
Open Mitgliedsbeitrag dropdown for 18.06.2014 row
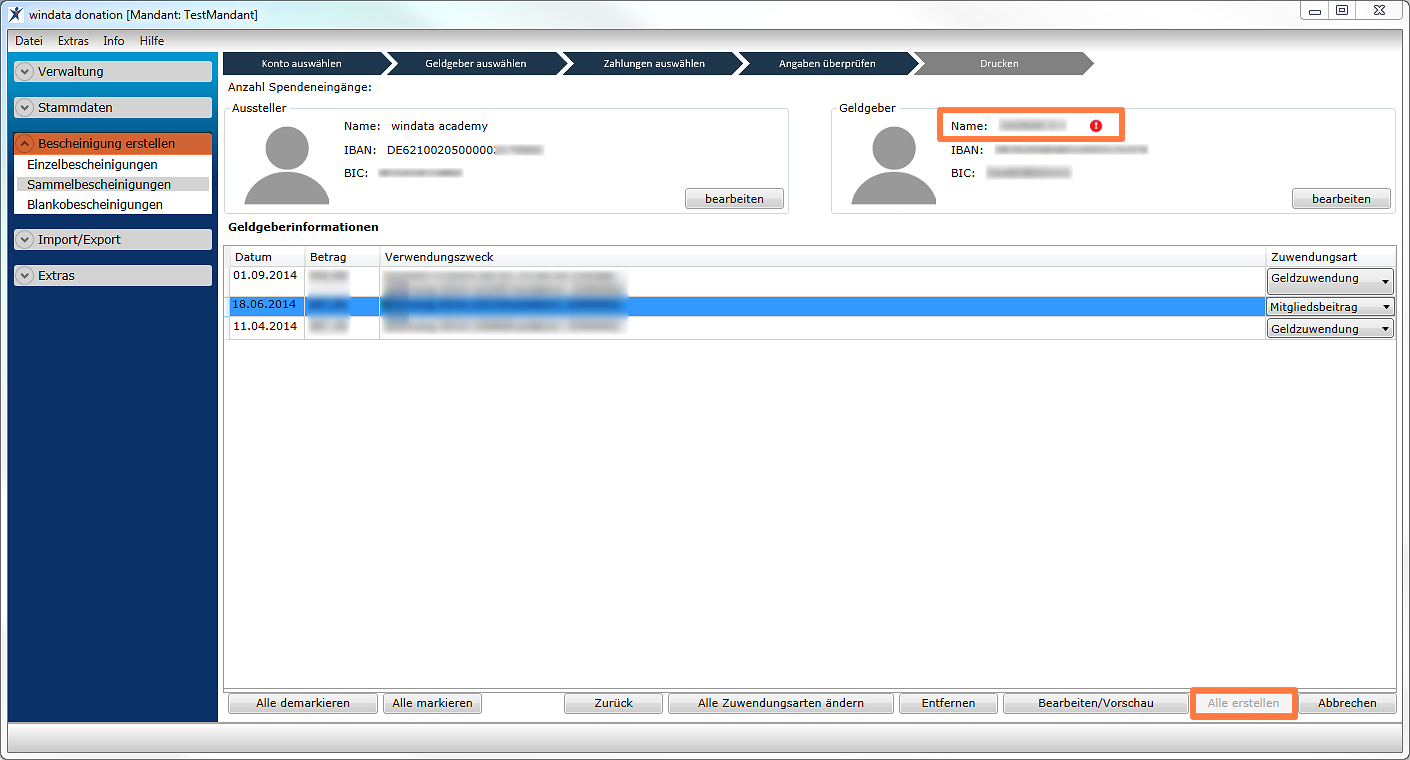[1330, 307]
